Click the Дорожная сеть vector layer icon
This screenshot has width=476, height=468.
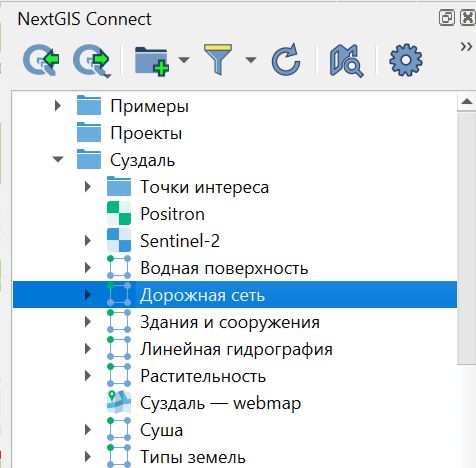point(119,294)
